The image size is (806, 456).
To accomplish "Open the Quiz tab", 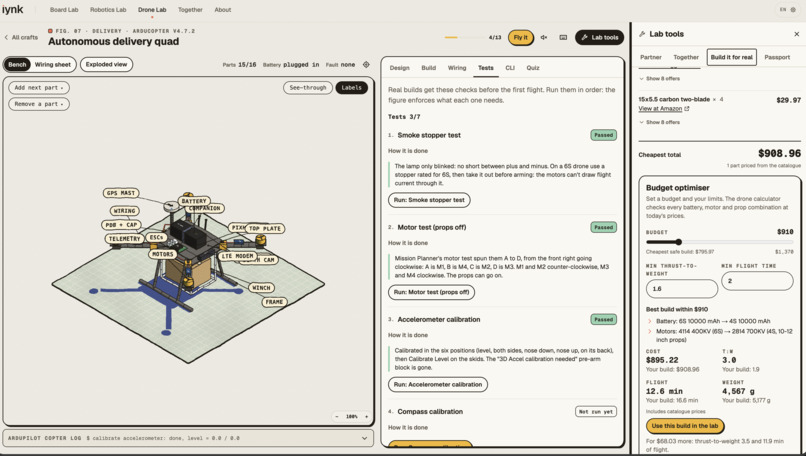I will click(x=533, y=68).
